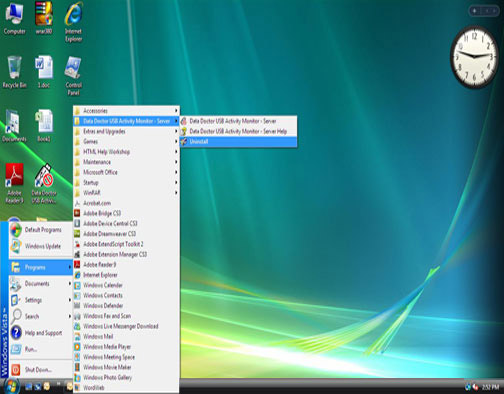The width and height of the screenshot is (504, 394).
Task: Open Windows Meeting Space
Action: (126, 357)
